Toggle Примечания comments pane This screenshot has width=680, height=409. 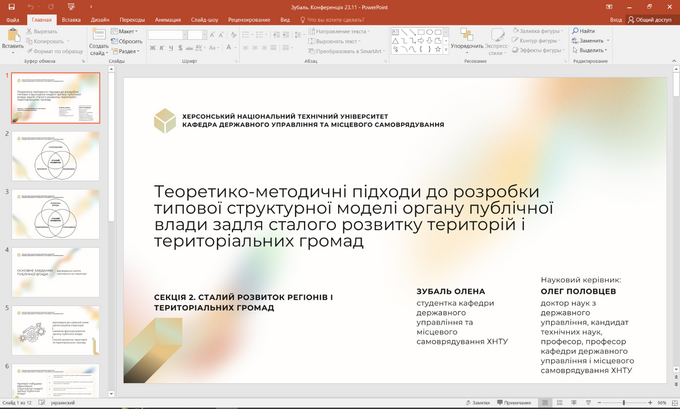click(x=515, y=402)
